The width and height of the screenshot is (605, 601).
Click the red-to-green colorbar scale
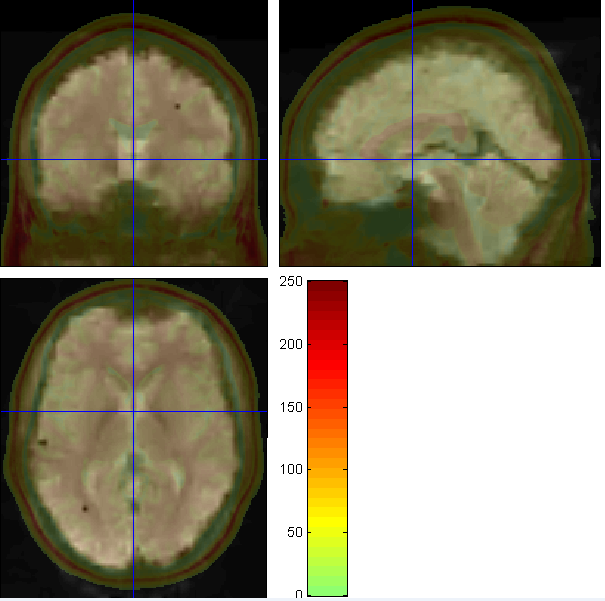click(328, 438)
